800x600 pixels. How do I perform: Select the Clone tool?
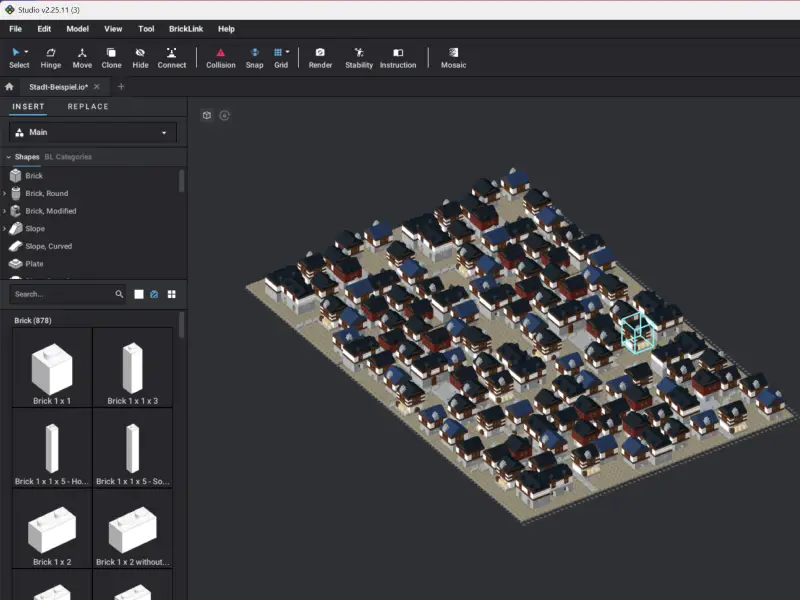[x=111, y=57]
